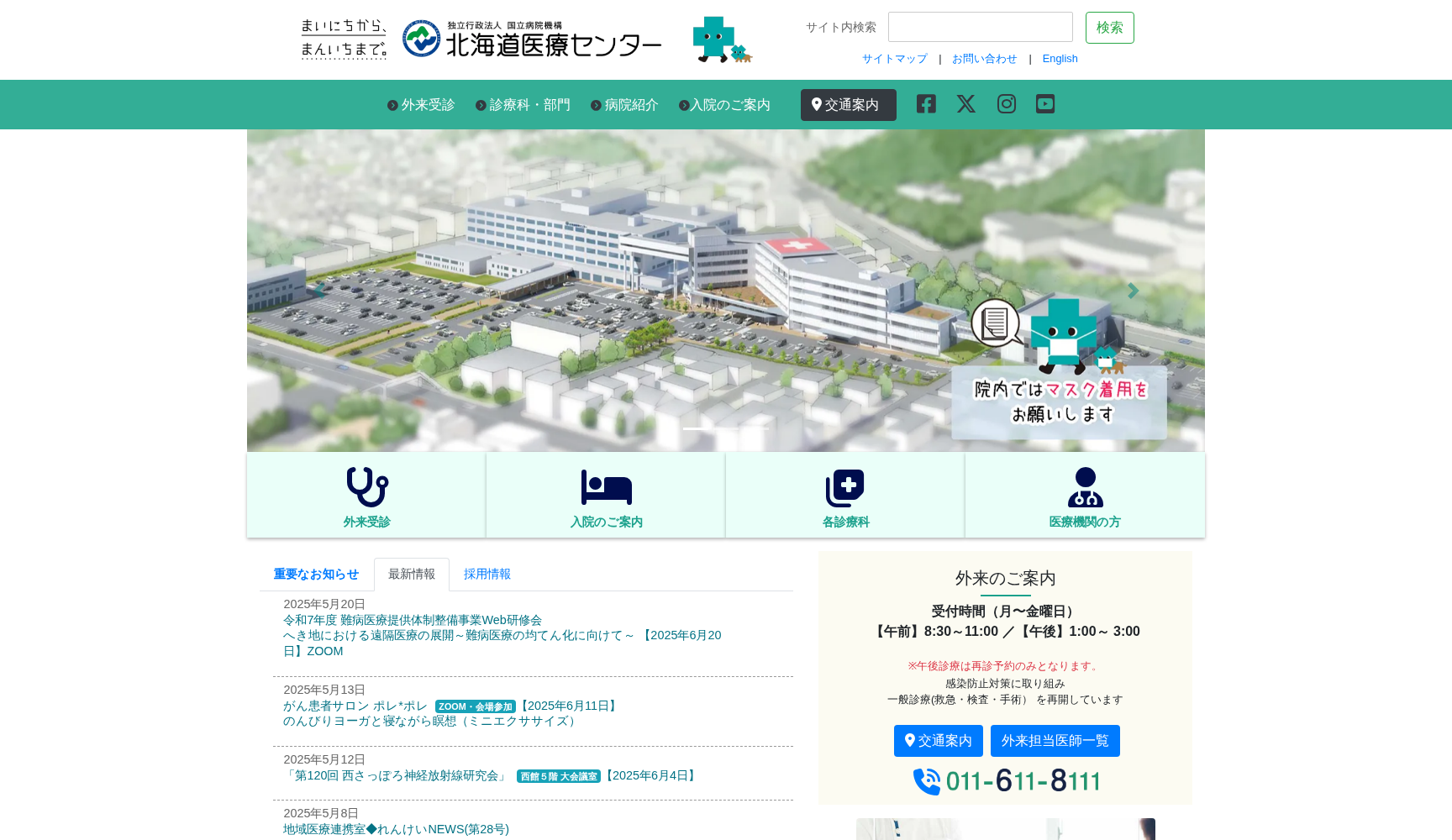Open the 外来担当医師一覧 button
1452x840 pixels.
1055,740
